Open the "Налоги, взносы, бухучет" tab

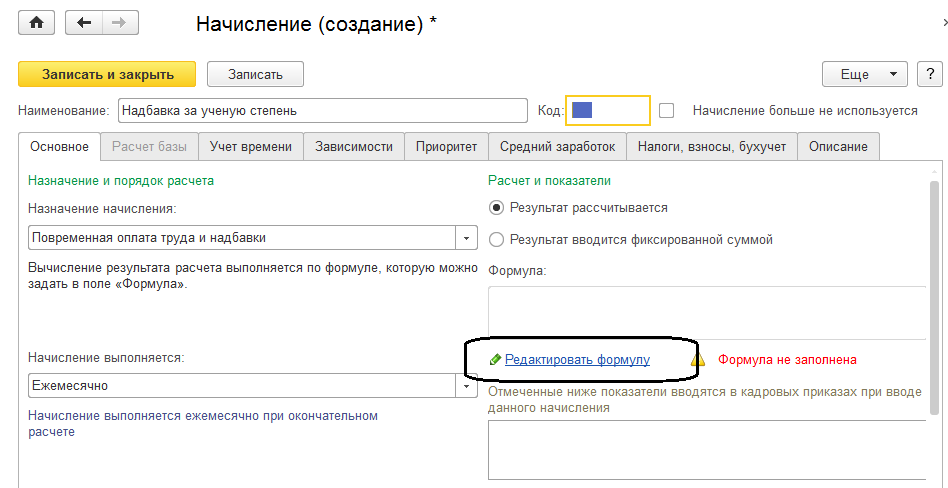click(712, 146)
